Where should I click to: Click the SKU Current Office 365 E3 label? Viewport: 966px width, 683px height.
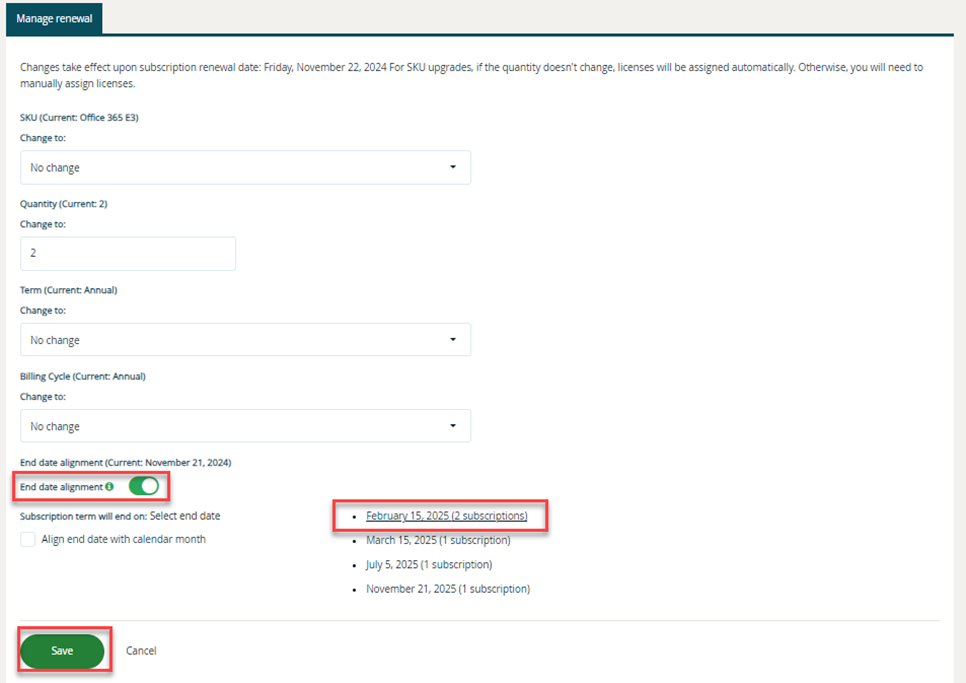click(79, 117)
